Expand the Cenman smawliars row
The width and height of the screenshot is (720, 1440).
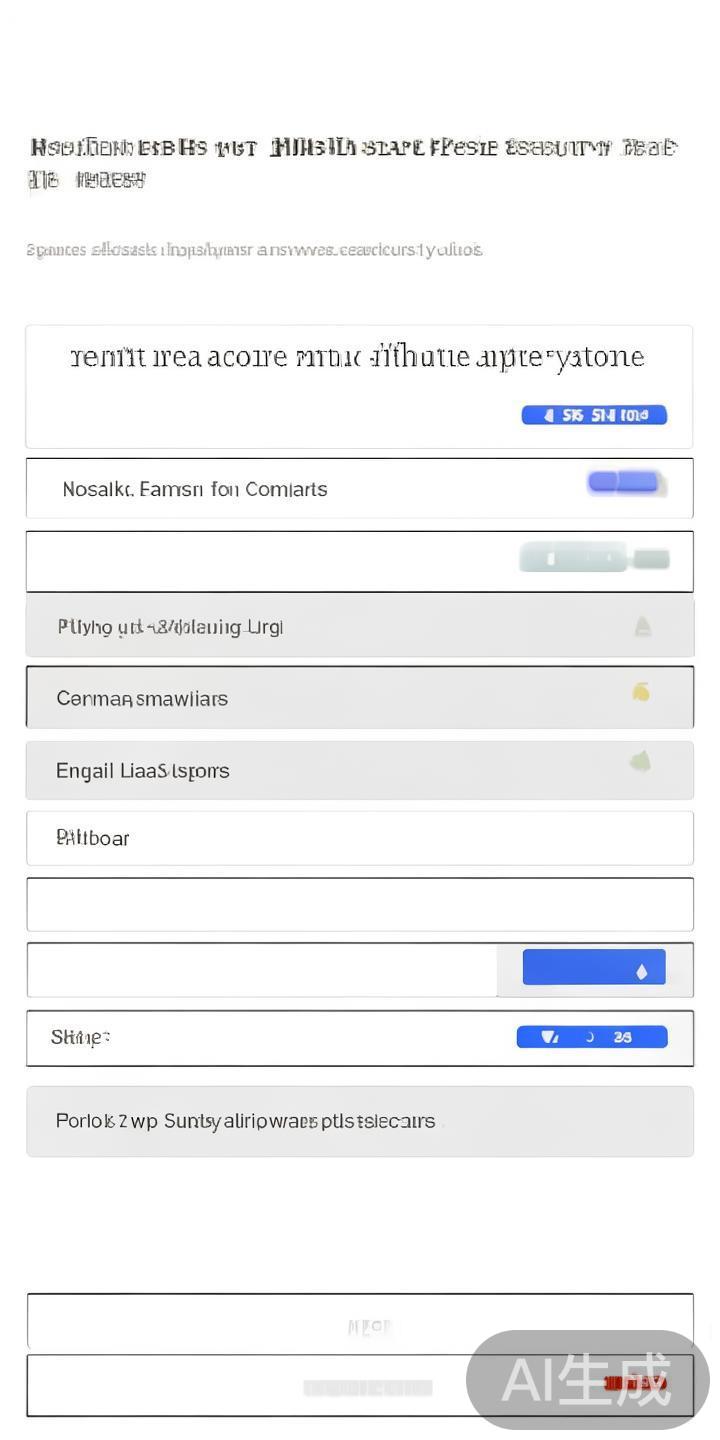click(359, 698)
